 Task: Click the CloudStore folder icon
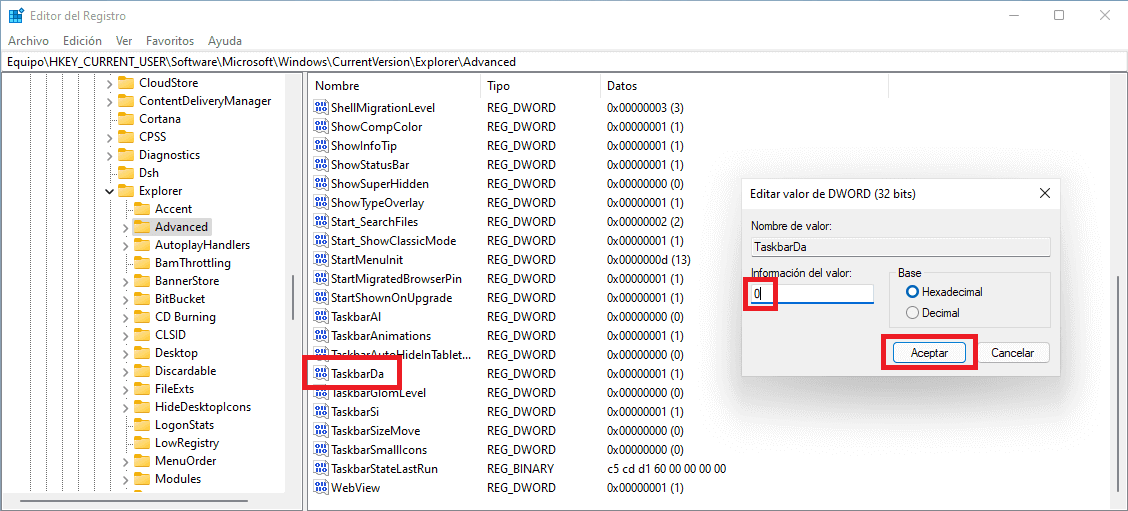[x=126, y=83]
